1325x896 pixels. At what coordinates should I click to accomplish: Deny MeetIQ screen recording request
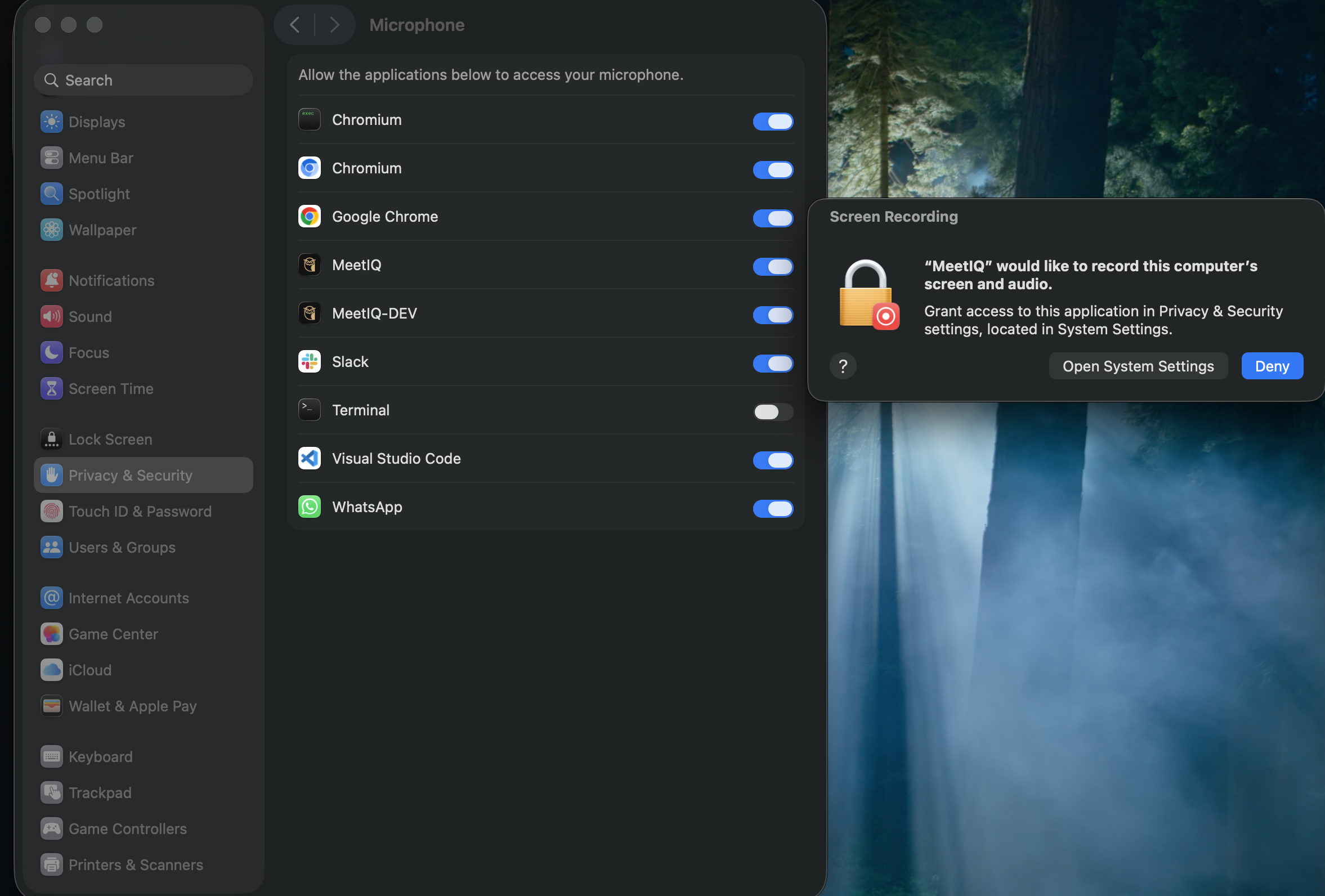(1272, 366)
